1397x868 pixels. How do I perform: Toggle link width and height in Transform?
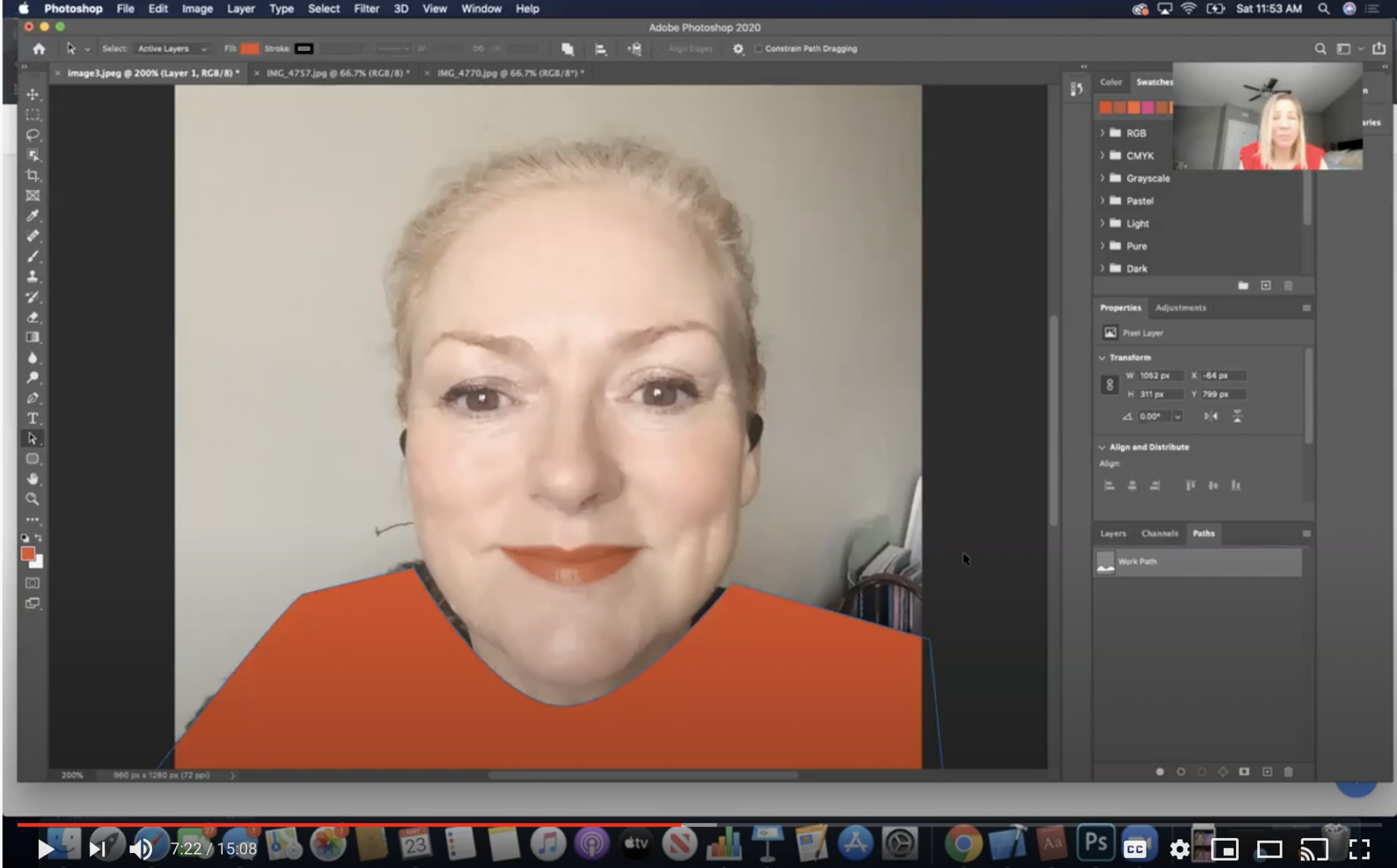1110,385
